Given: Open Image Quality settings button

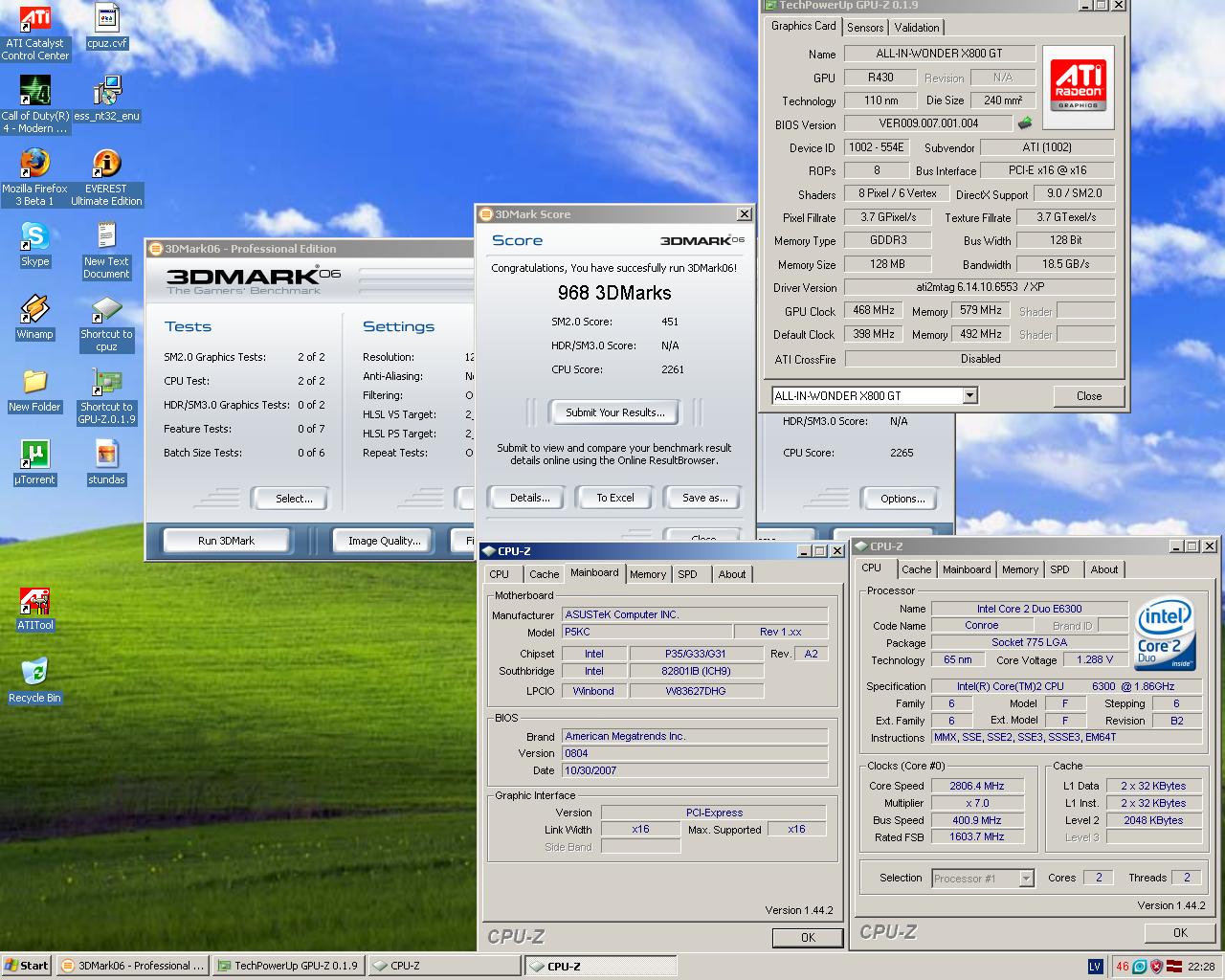Looking at the screenshot, I should tap(384, 541).
